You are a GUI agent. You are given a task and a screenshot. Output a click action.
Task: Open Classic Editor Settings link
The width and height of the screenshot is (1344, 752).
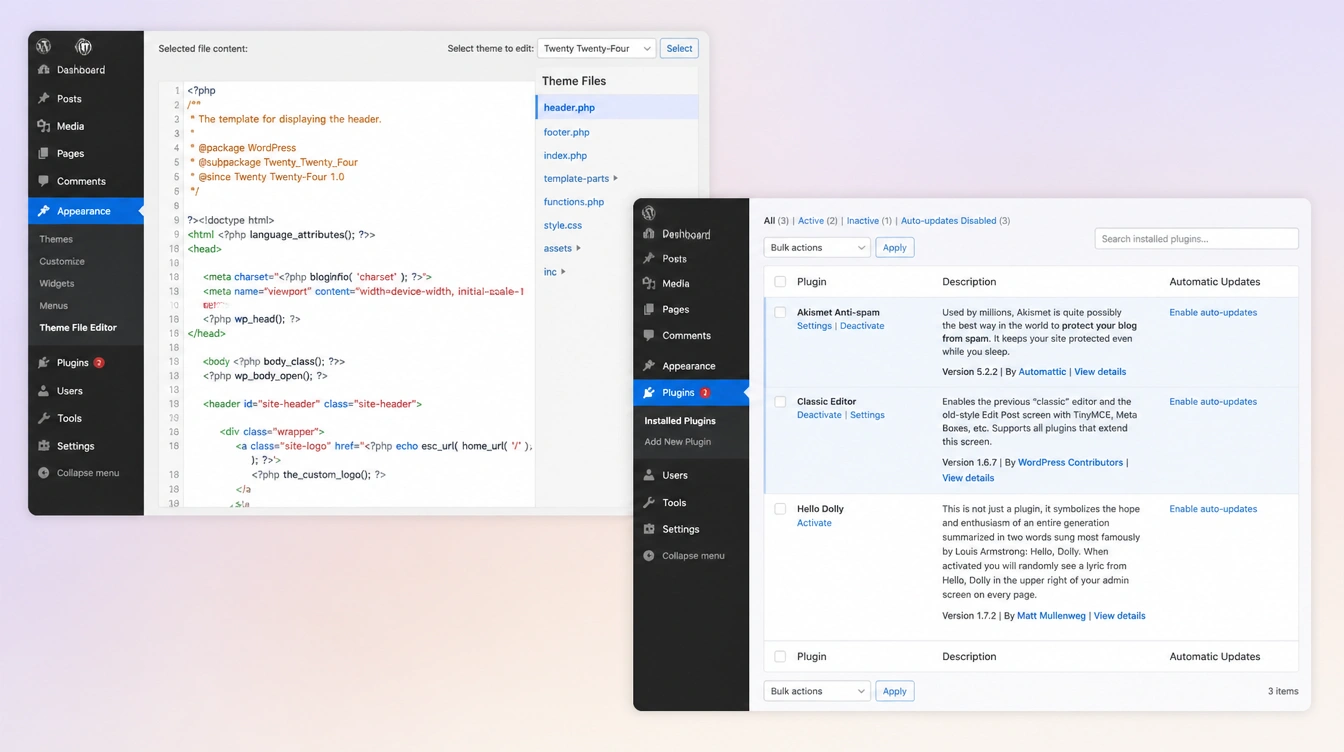867,415
